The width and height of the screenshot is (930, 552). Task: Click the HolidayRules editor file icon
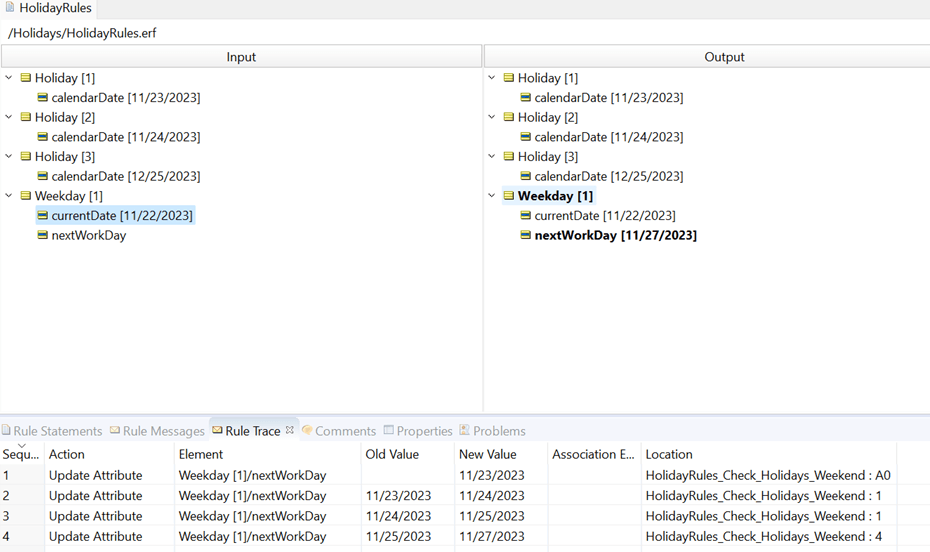pyautogui.click(x=9, y=8)
